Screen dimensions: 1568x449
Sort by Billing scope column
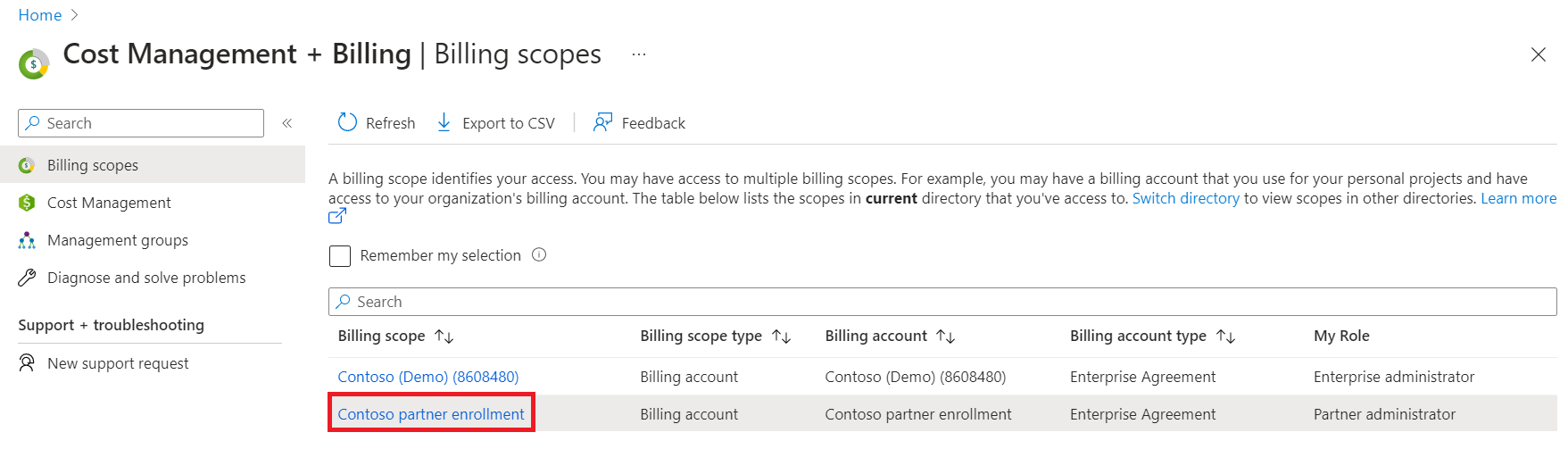click(x=444, y=337)
